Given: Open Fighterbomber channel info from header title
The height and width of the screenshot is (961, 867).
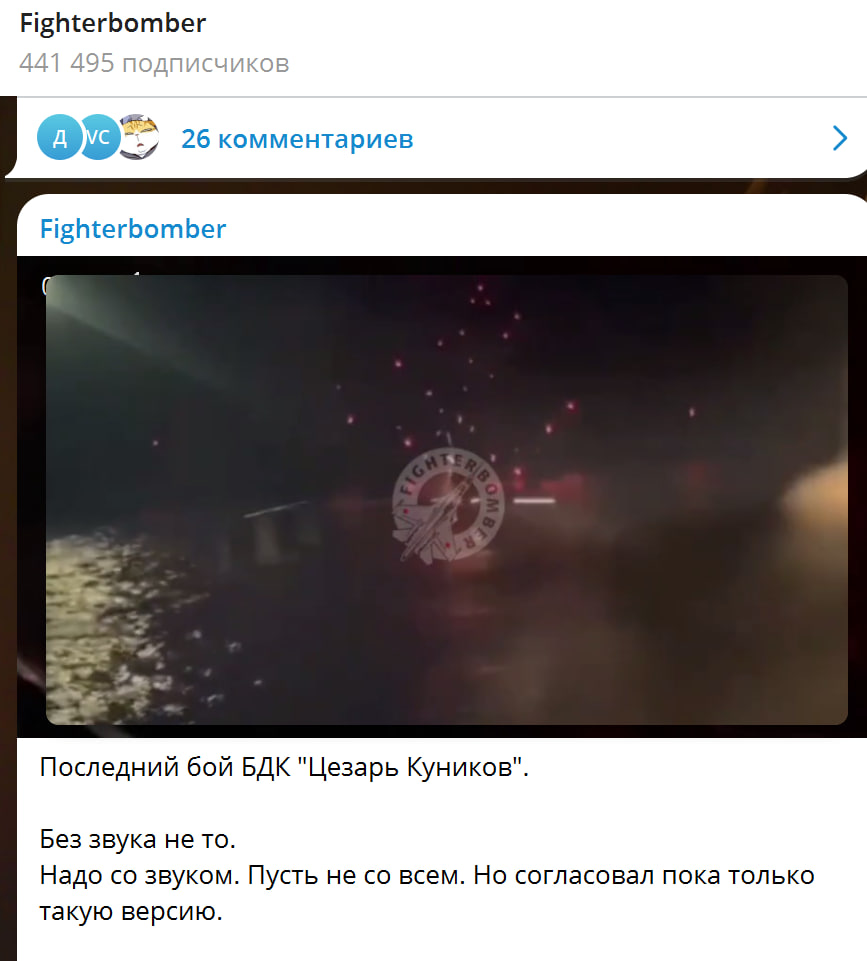Looking at the screenshot, I should [113, 23].
